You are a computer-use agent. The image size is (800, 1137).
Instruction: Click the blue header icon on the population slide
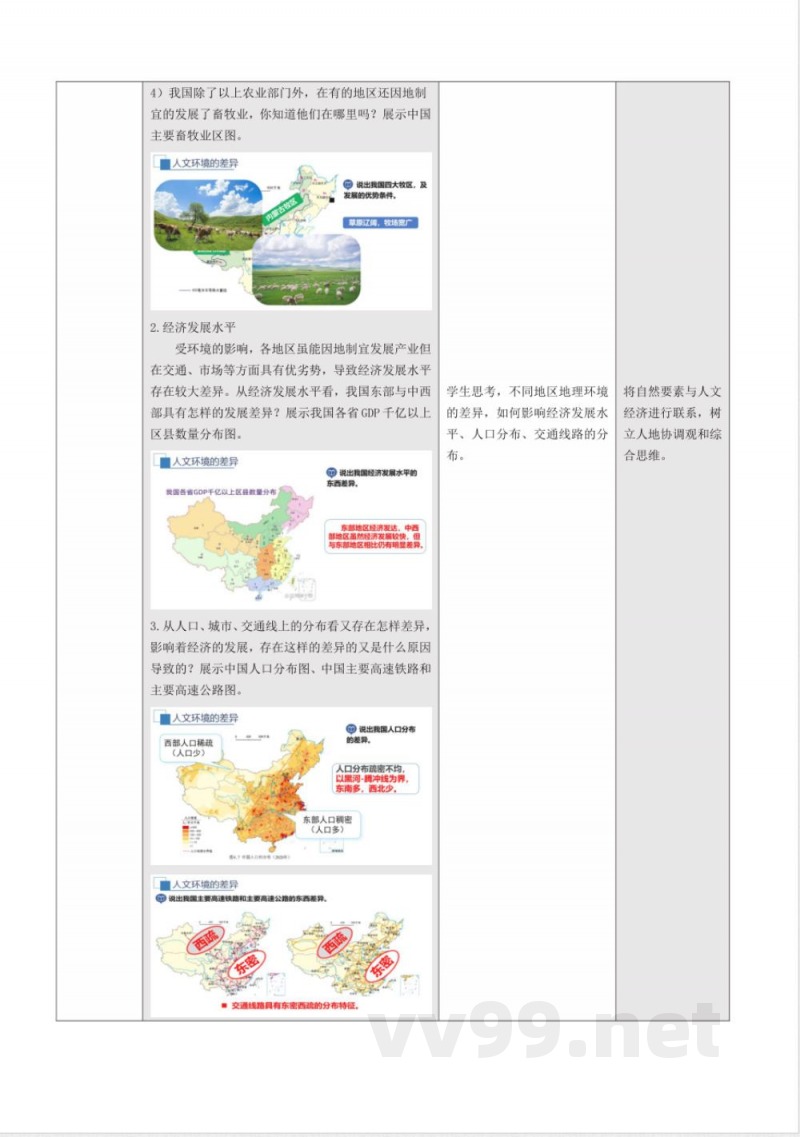(165, 718)
